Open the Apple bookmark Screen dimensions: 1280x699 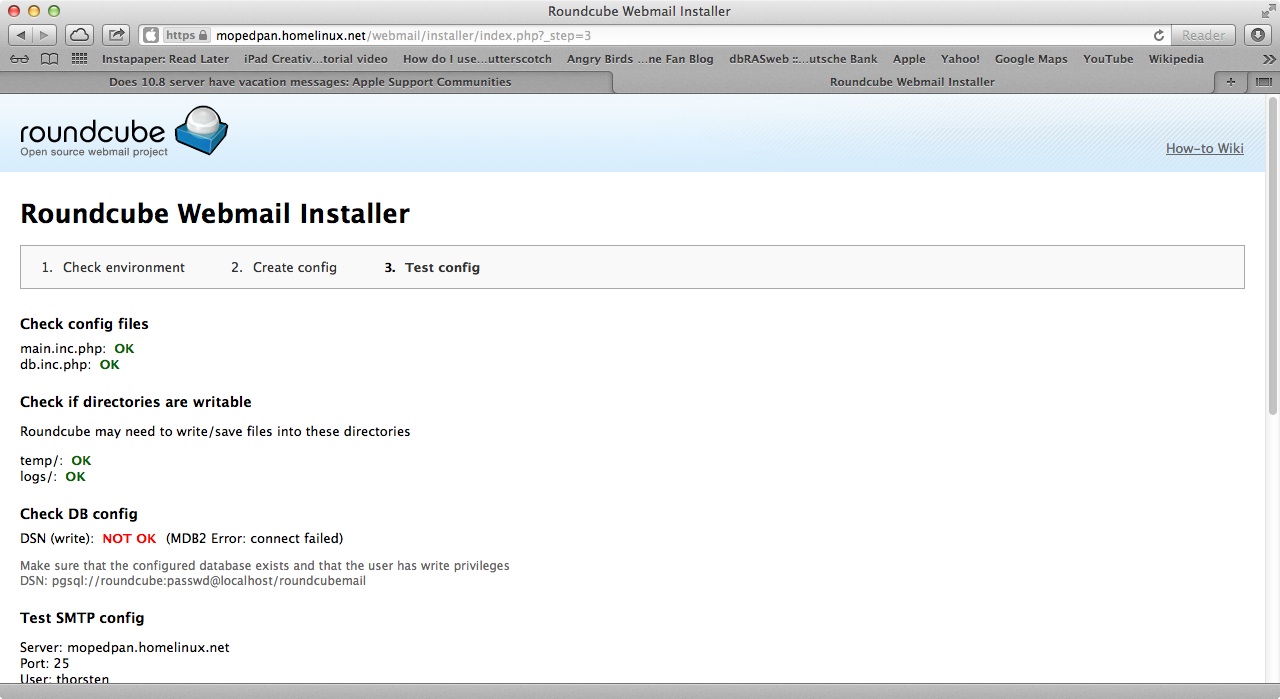tap(909, 59)
